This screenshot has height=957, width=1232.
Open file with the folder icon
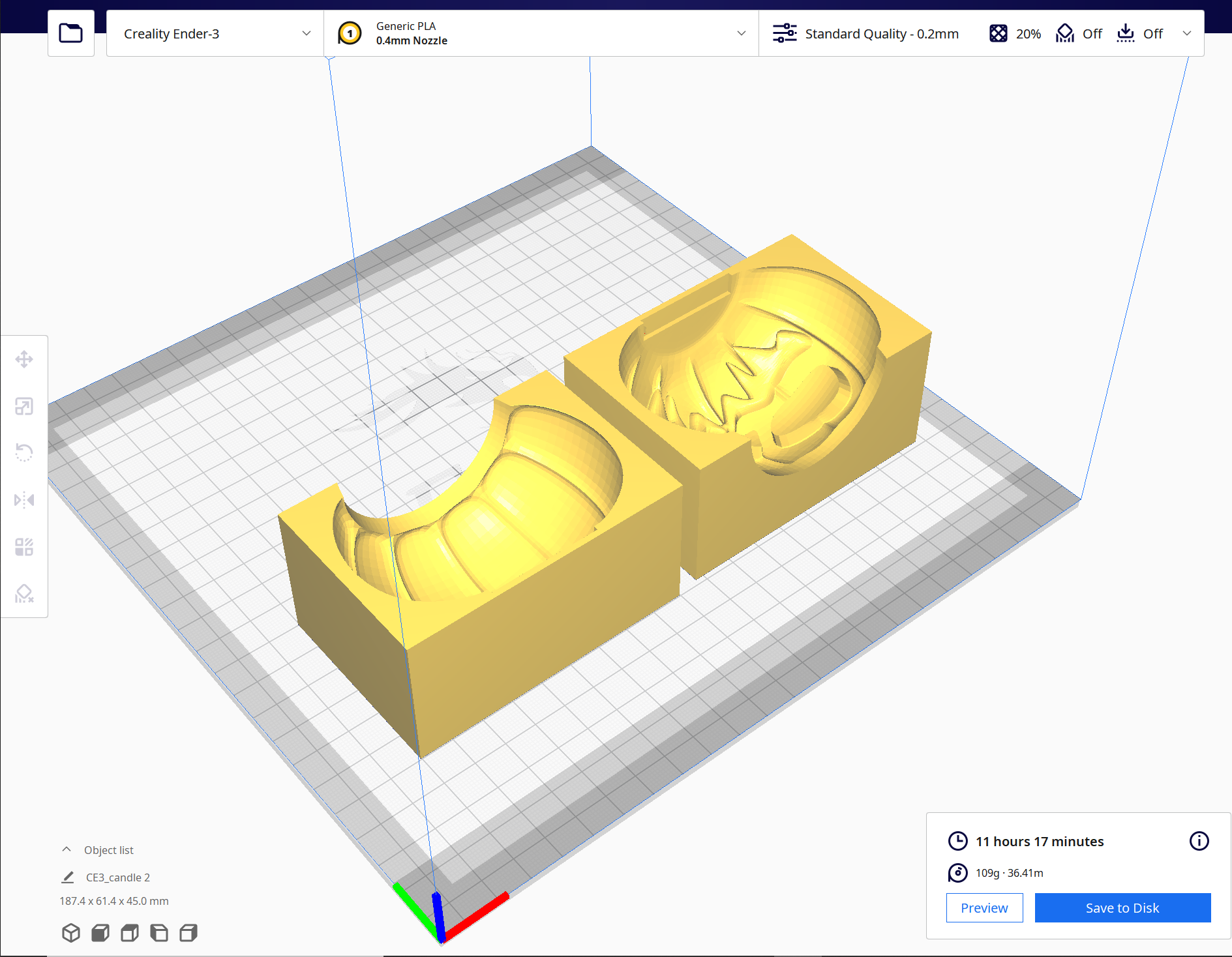click(71, 33)
